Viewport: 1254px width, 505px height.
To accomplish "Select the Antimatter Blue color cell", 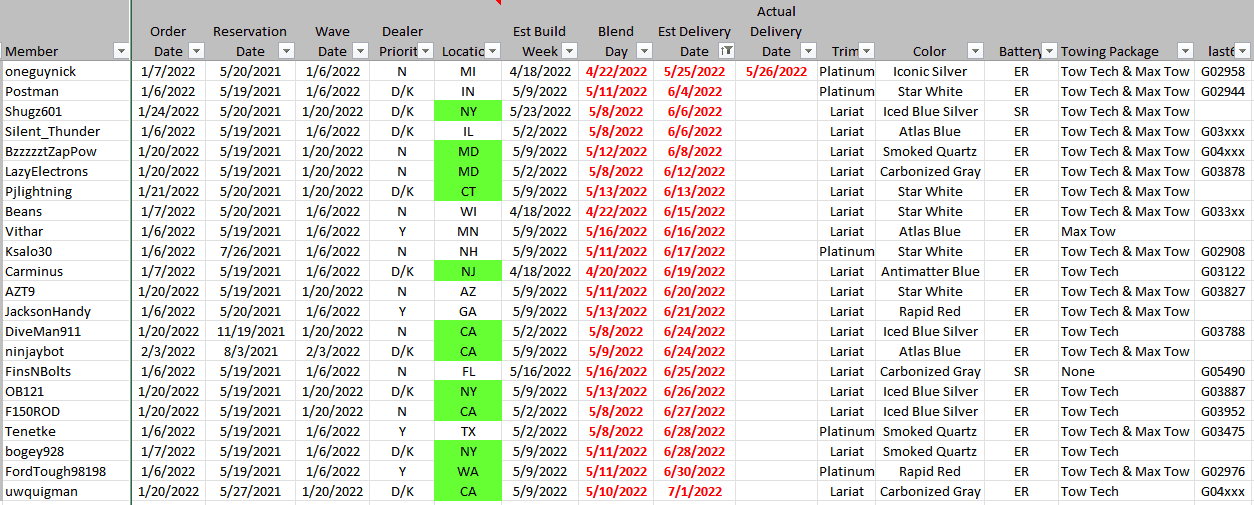I will click(x=929, y=271).
